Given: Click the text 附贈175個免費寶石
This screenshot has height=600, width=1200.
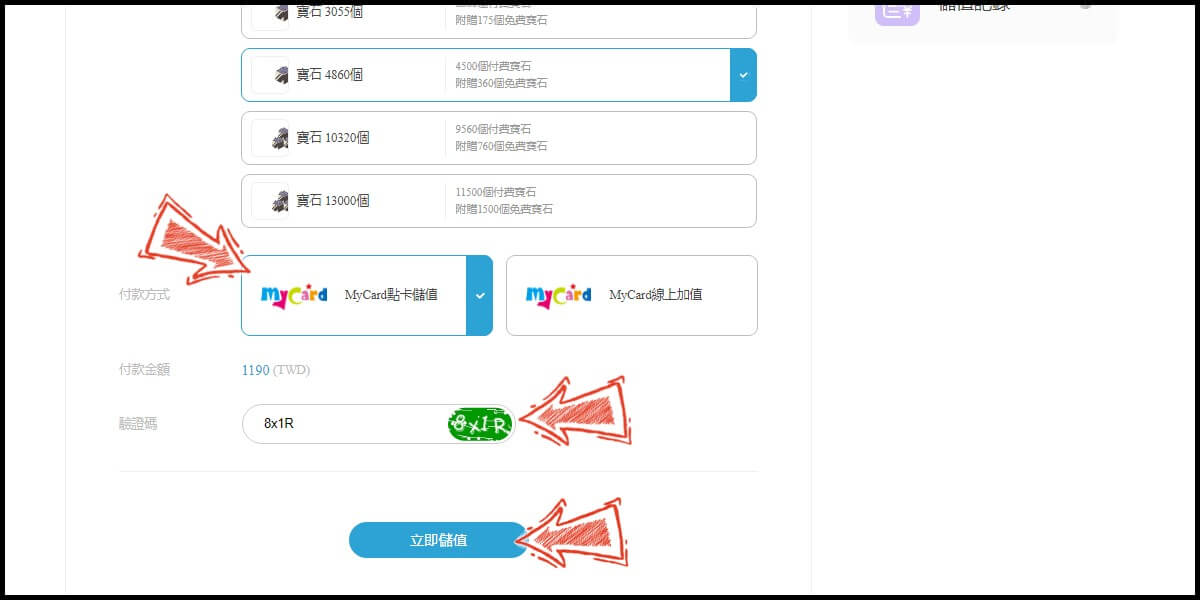Looking at the screenshot, I should coord(501,21).
